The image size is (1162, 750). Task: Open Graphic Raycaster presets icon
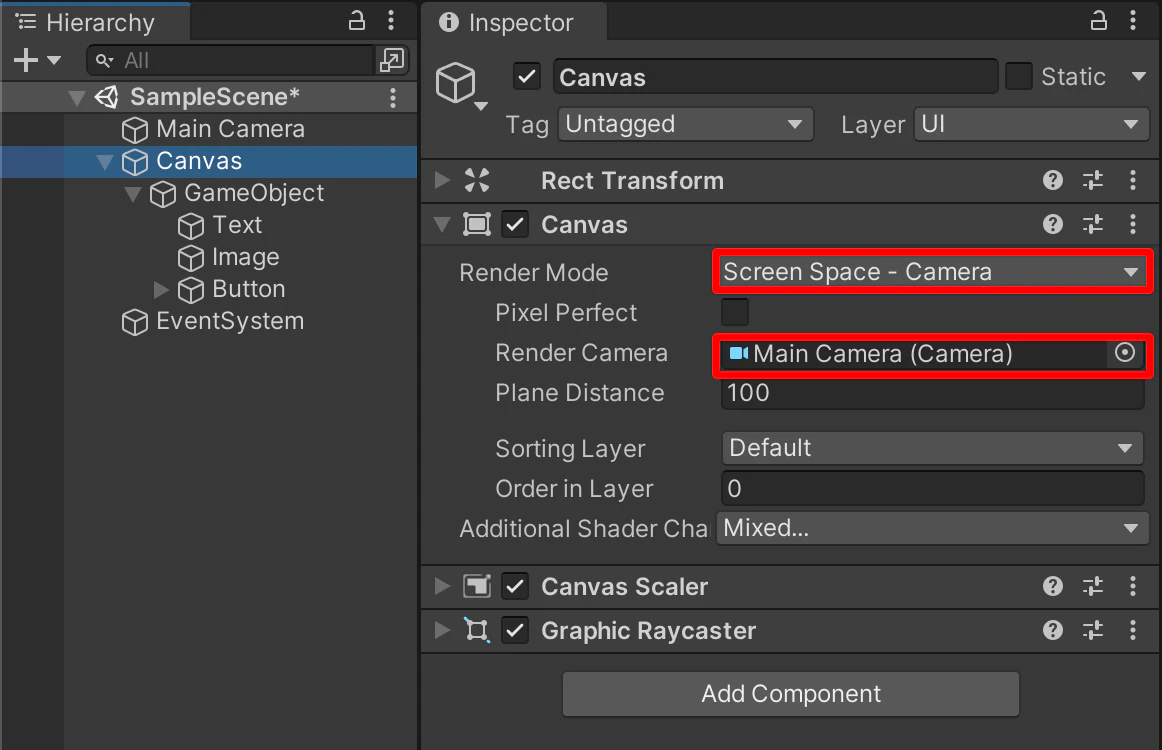coord(1093,630)
